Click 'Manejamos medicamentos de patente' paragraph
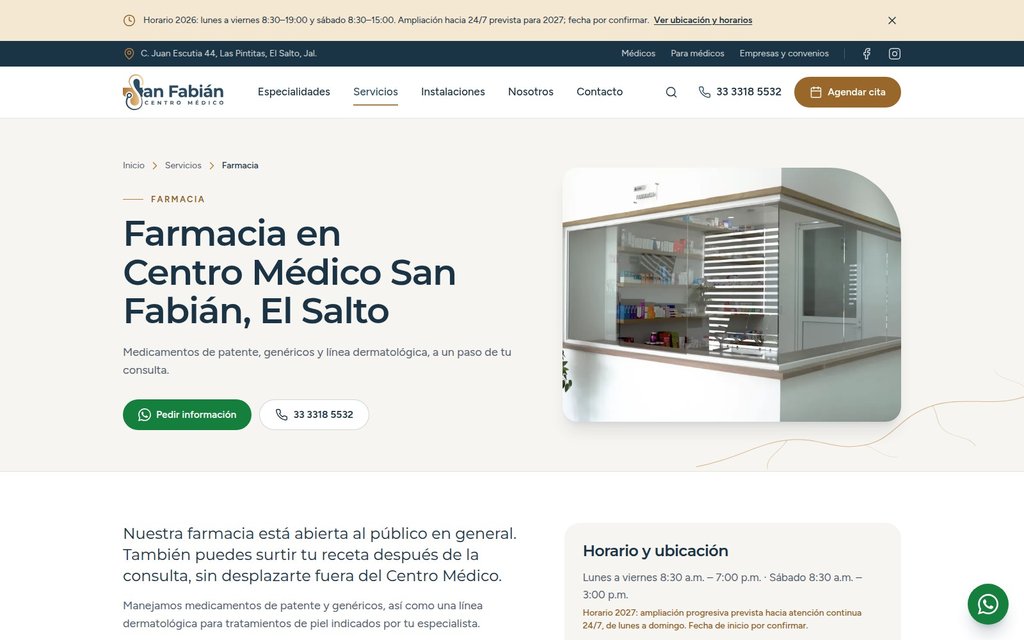Image resolution: width=1024 pixels, height=640 pixels. 302,615
